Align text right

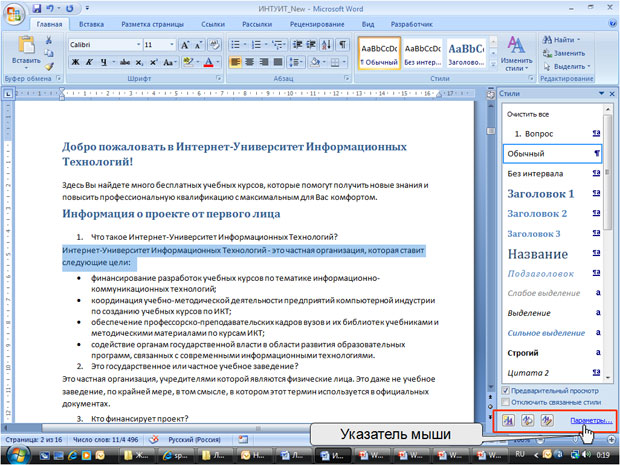[x=264, y=62]
